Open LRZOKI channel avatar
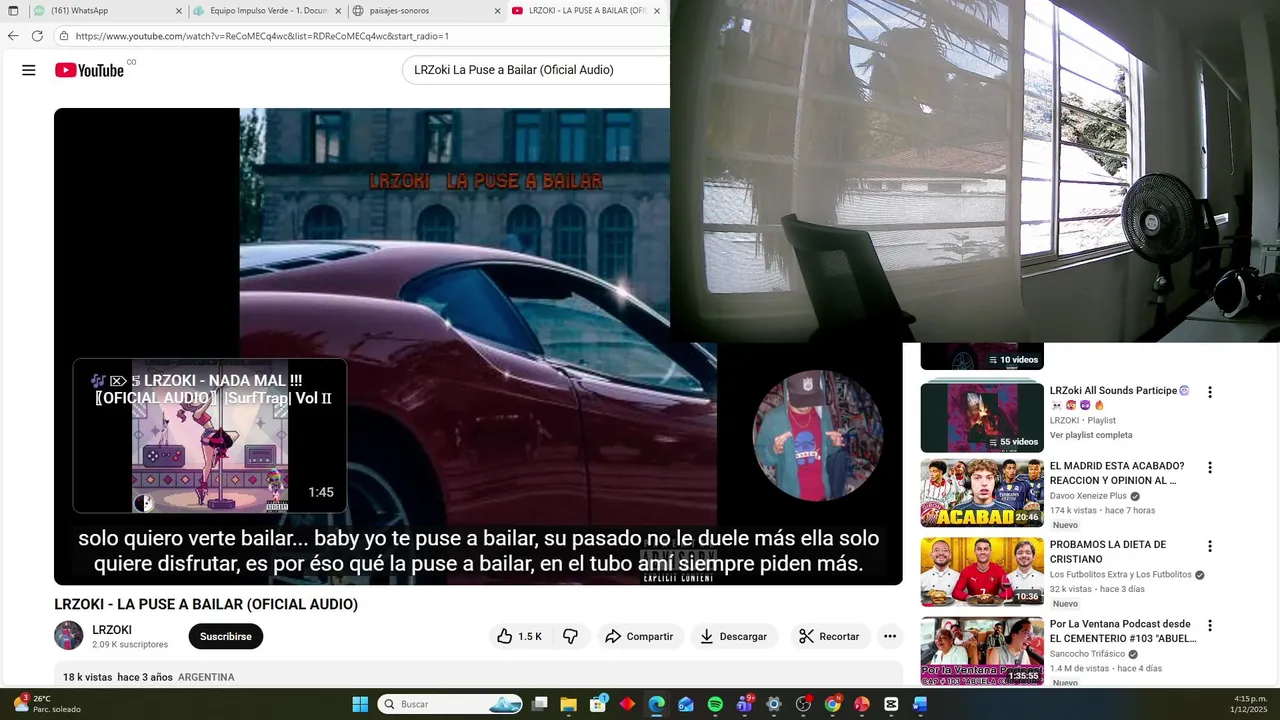 click(69, 636)
